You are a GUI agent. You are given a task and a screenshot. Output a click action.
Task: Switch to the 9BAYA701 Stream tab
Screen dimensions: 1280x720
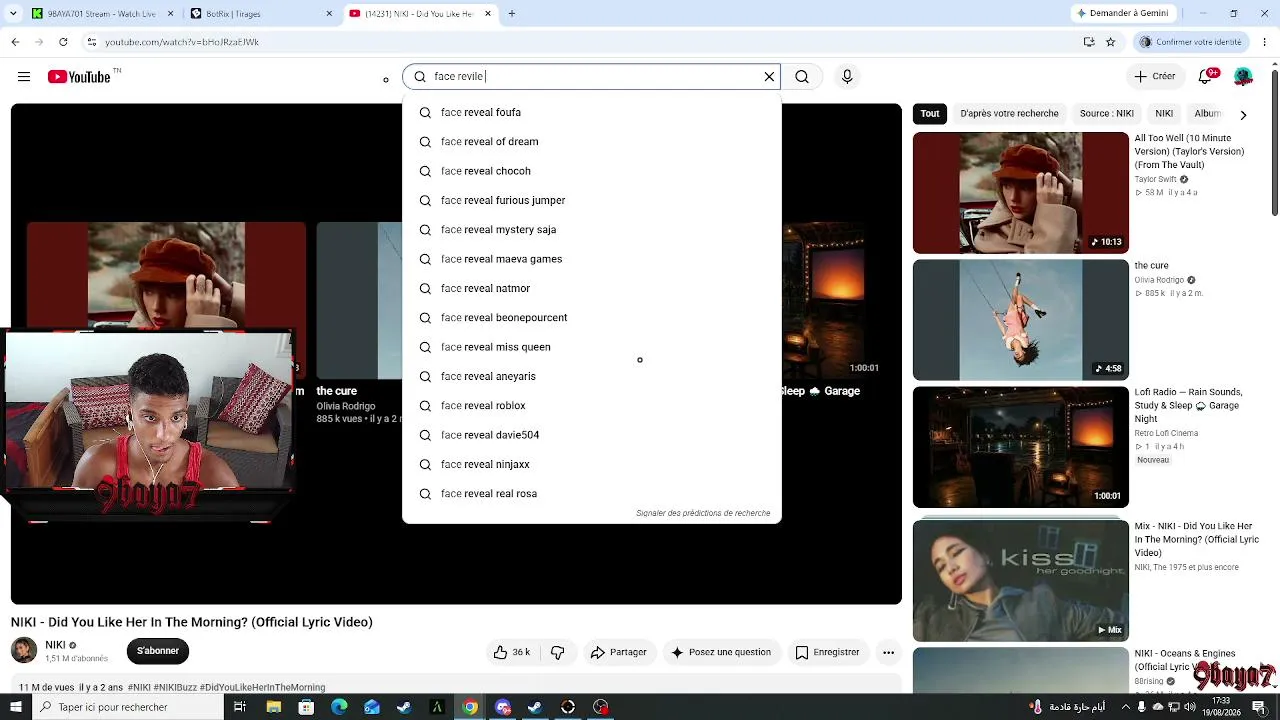(x=102, y=14)
